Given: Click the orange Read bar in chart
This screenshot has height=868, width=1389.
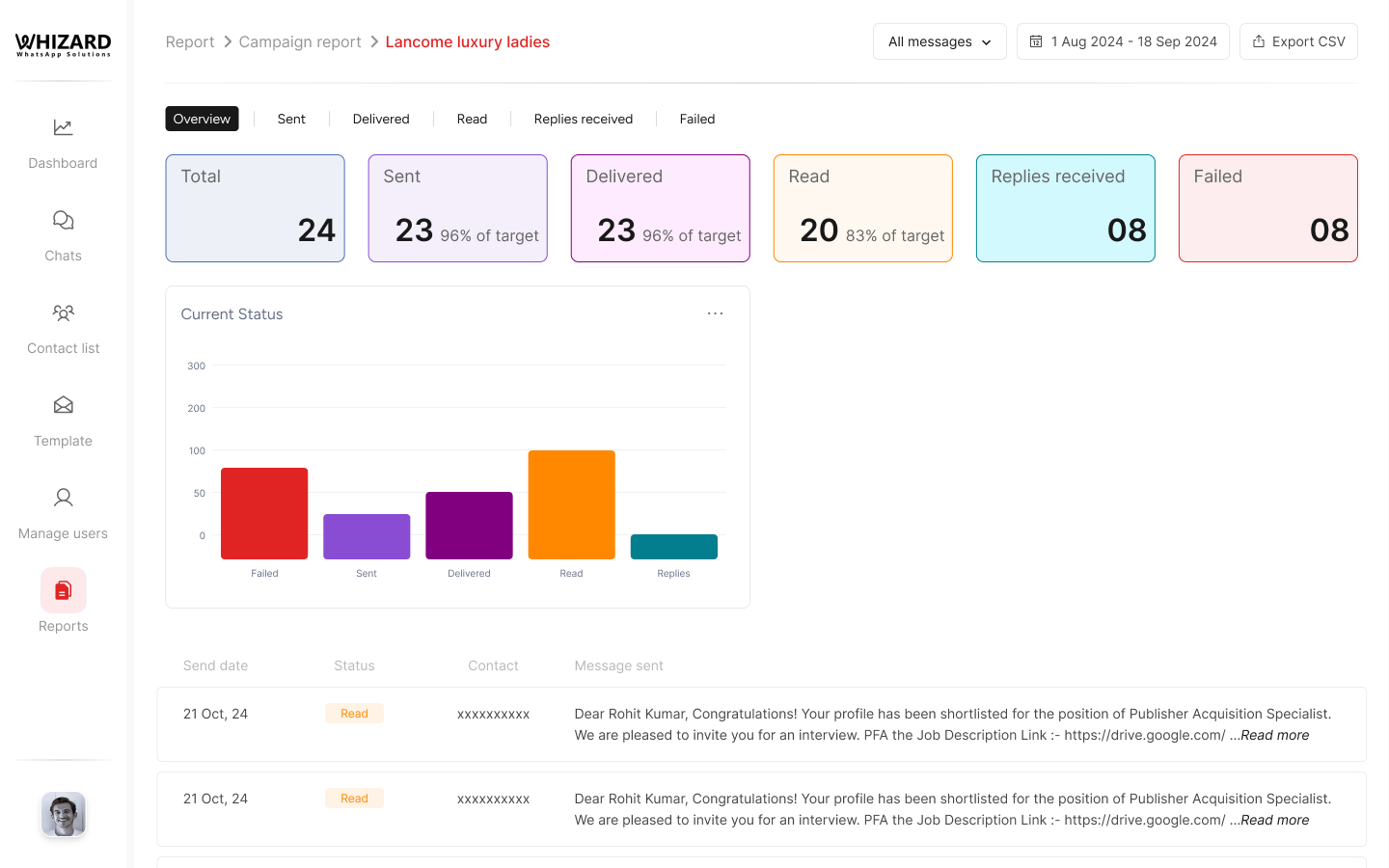Looking at the screenshot, I should tap(571, 504).
